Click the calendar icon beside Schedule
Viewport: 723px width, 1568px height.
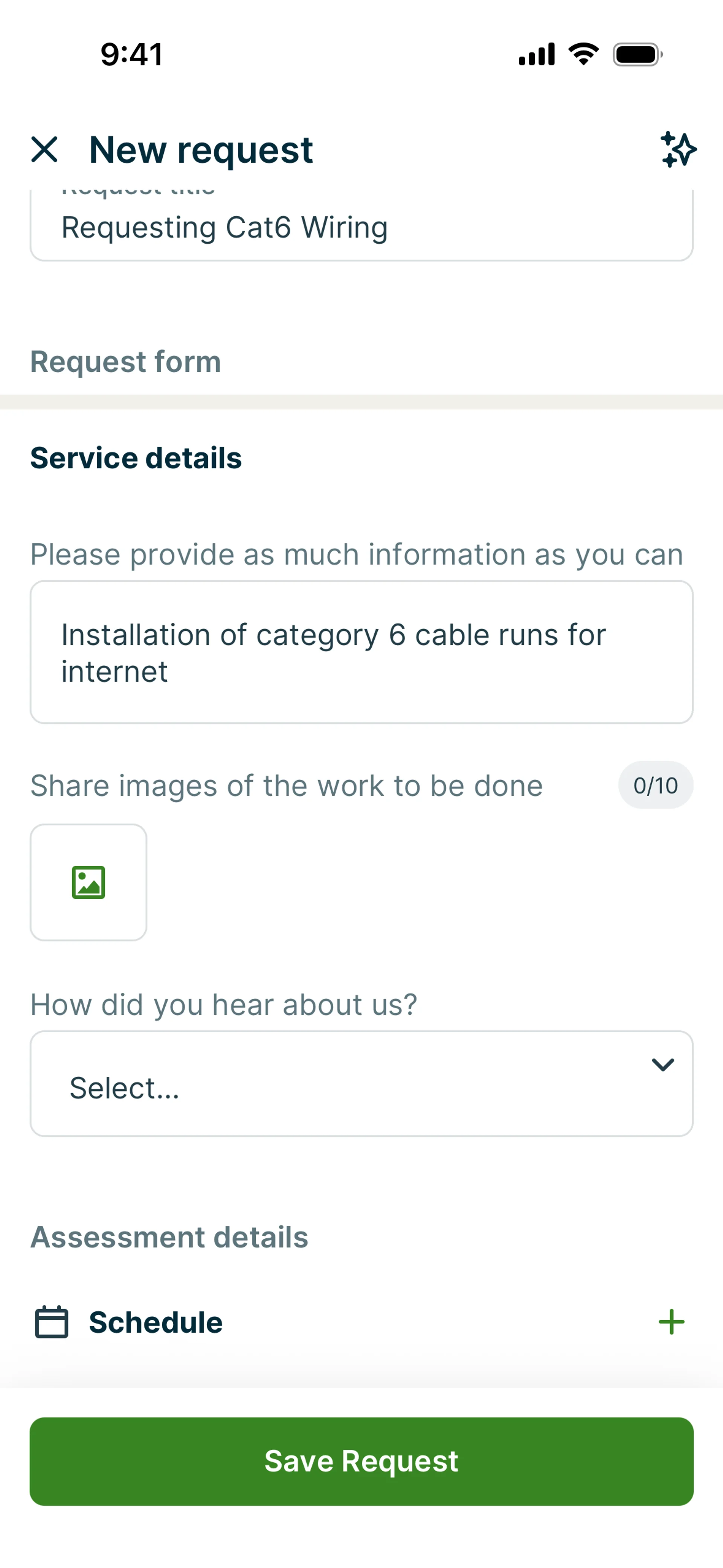click(51, 1322)
